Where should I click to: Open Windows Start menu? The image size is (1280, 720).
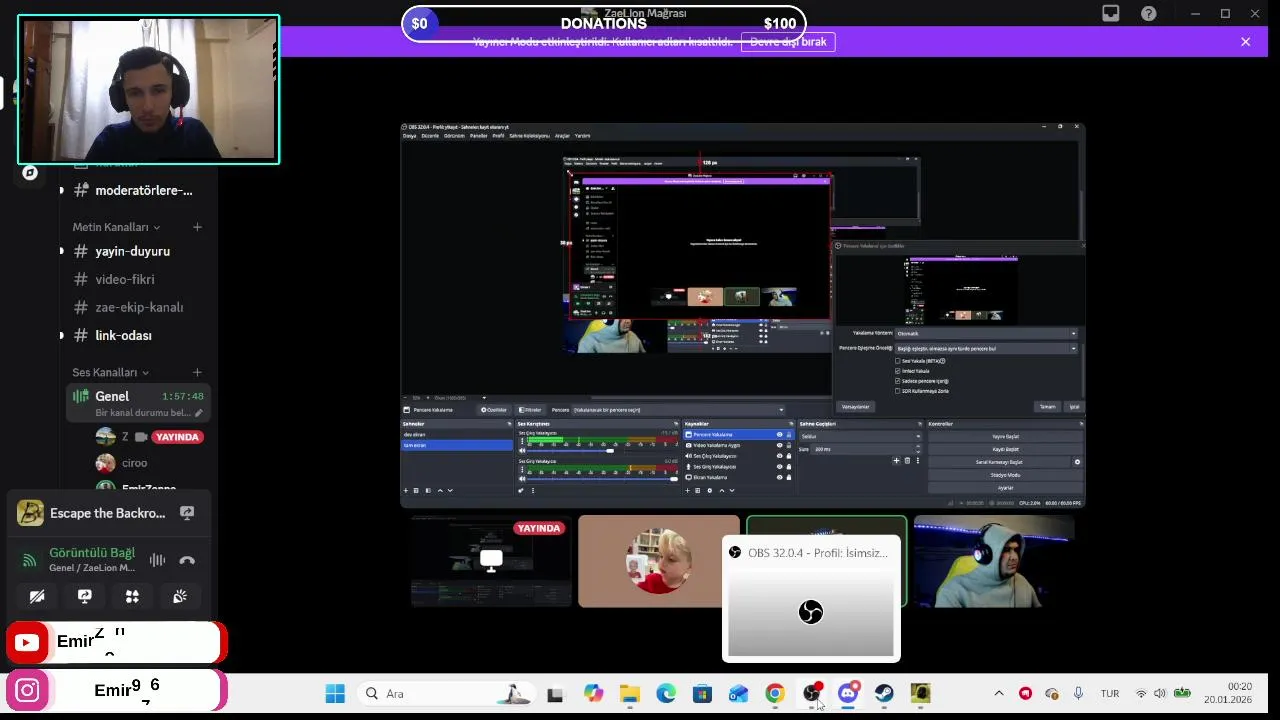click(335, 693)
